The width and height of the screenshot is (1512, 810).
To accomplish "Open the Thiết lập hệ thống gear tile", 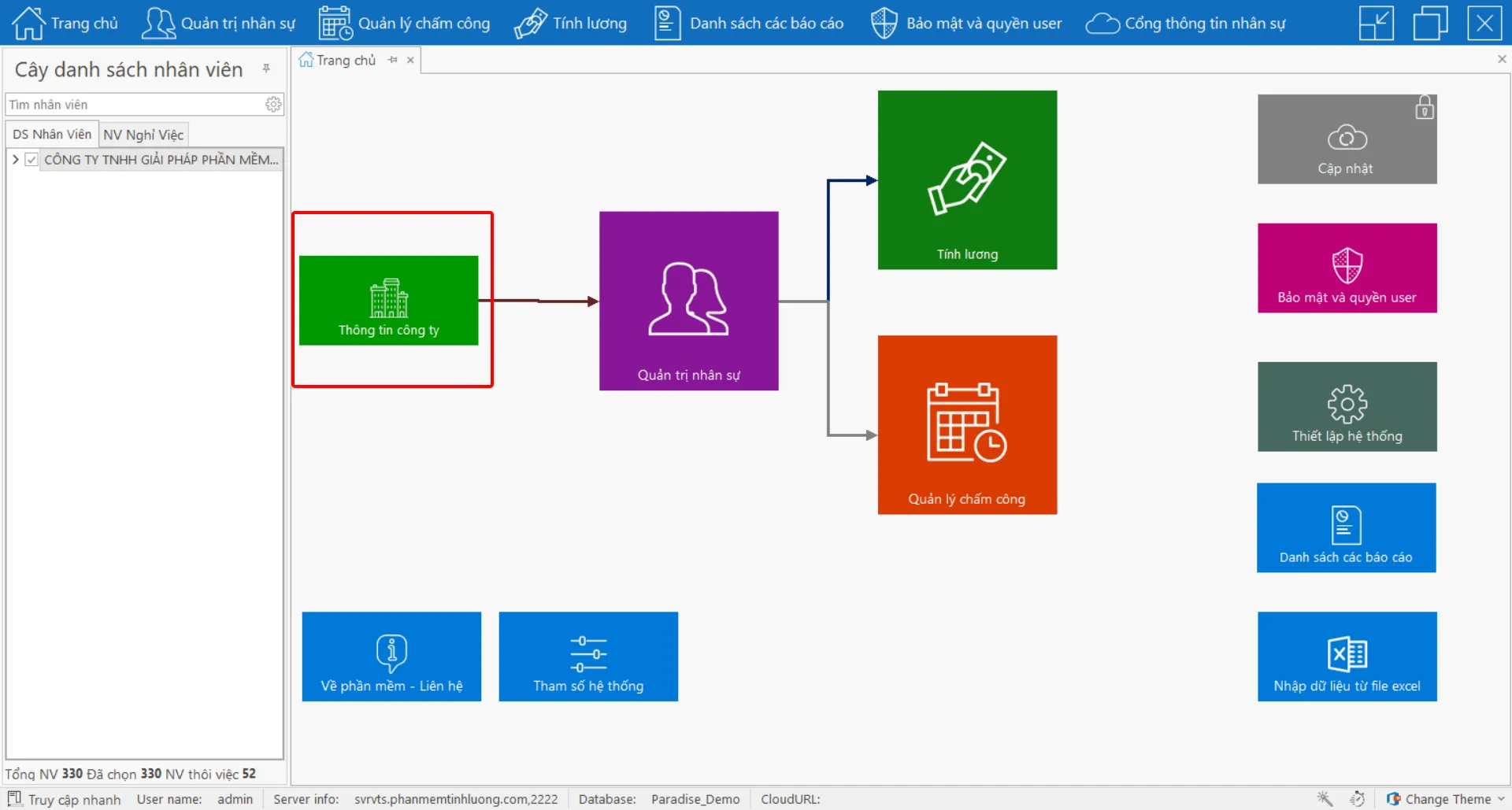I will (x=1347, y=406).
